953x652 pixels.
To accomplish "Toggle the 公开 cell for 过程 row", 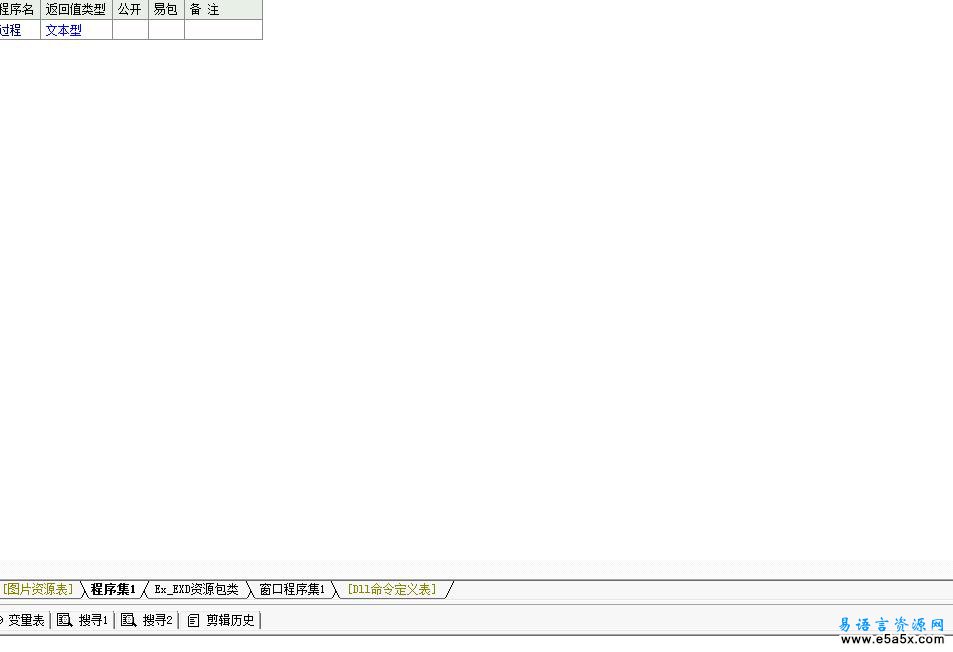I will pos(130,30).
